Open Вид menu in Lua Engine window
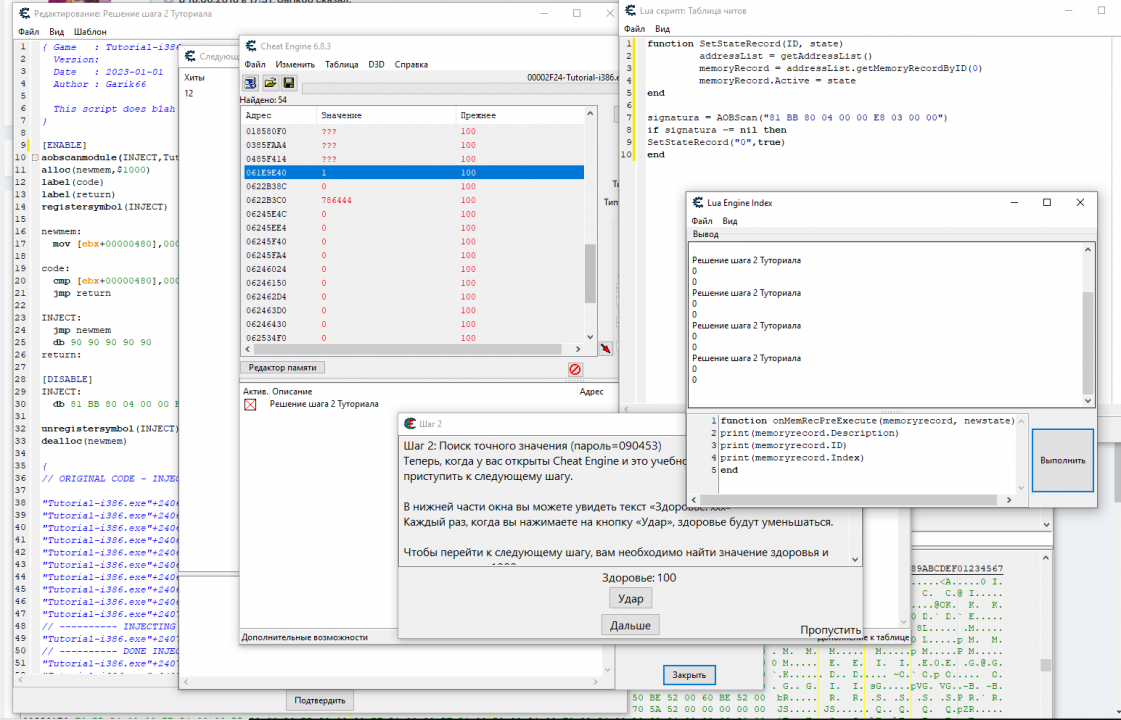 (x=730, y=221)
